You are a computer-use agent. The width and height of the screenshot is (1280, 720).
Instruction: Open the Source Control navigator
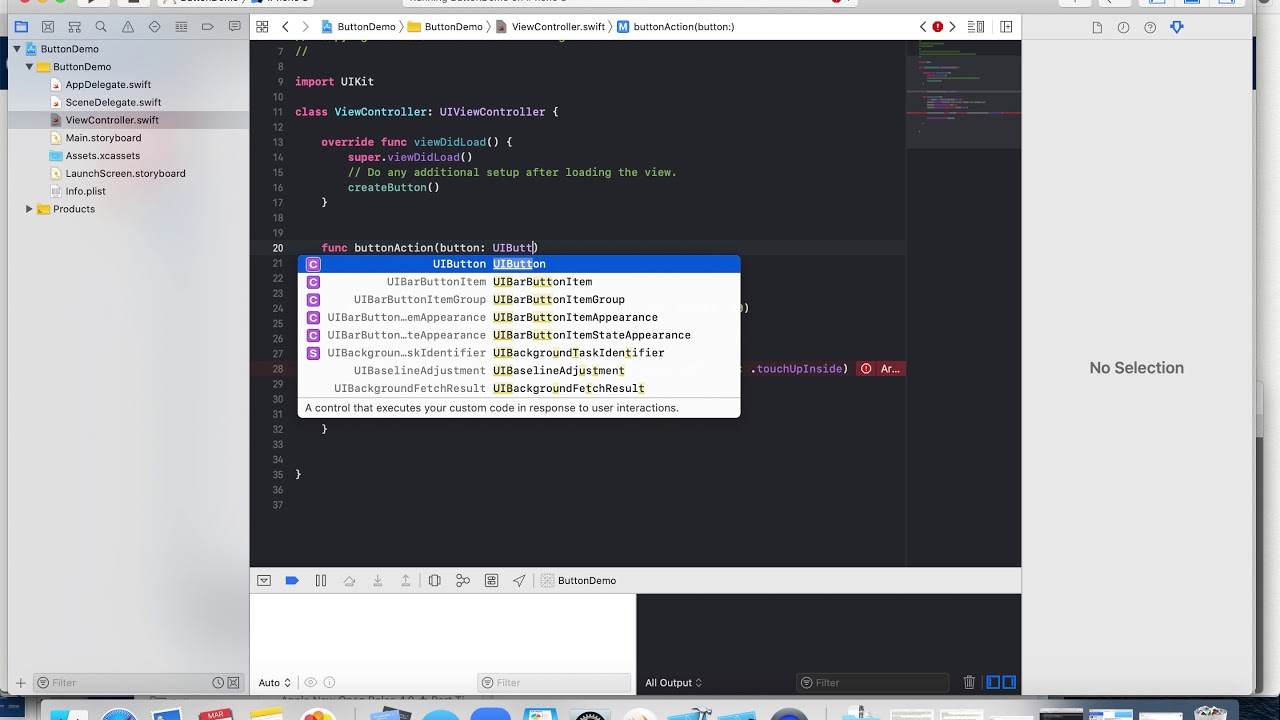click(x=47, y=27)
